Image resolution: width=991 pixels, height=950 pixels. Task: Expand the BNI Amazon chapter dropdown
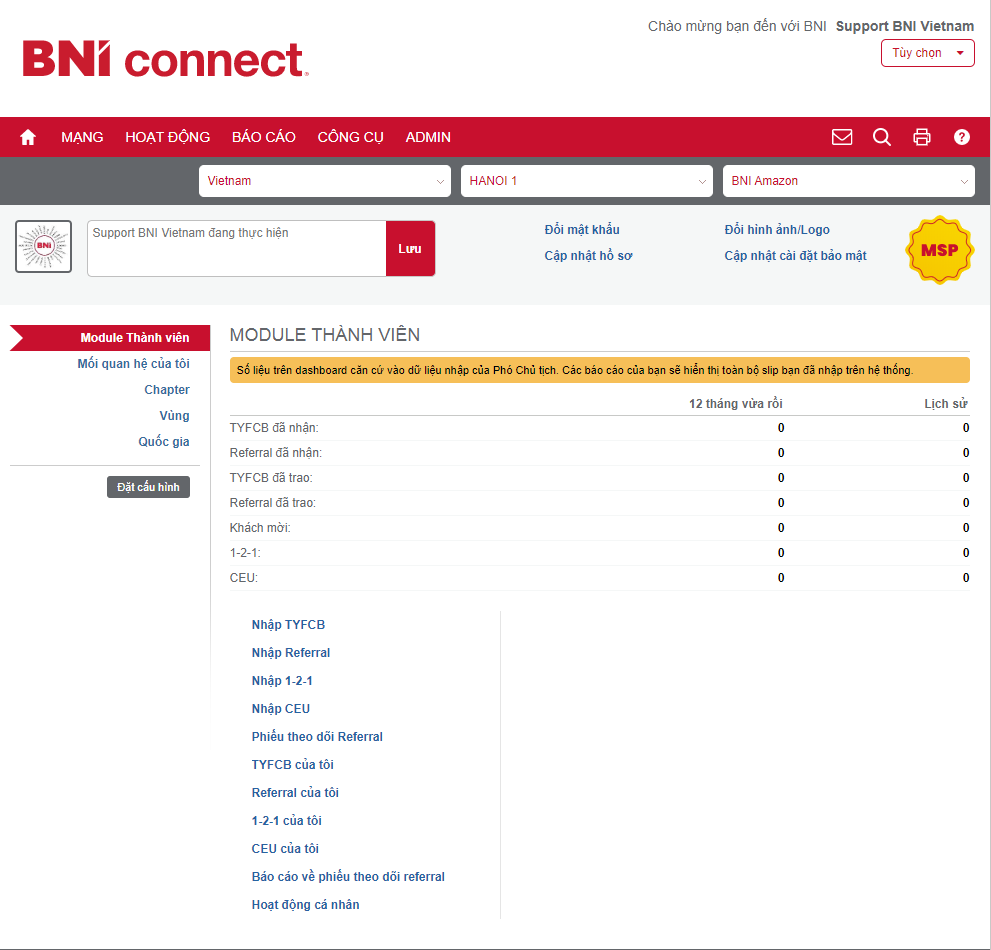tap(848, 181)
